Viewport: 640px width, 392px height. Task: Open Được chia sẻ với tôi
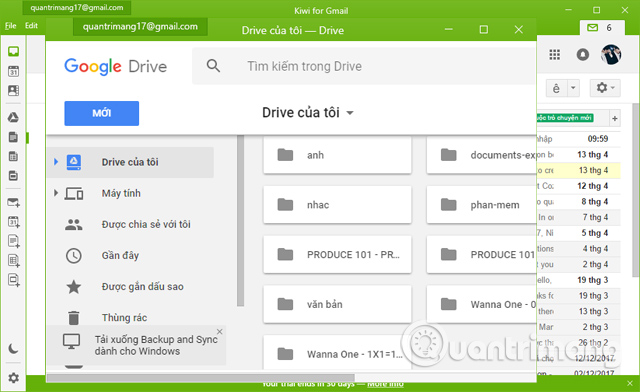pos(146,224)
